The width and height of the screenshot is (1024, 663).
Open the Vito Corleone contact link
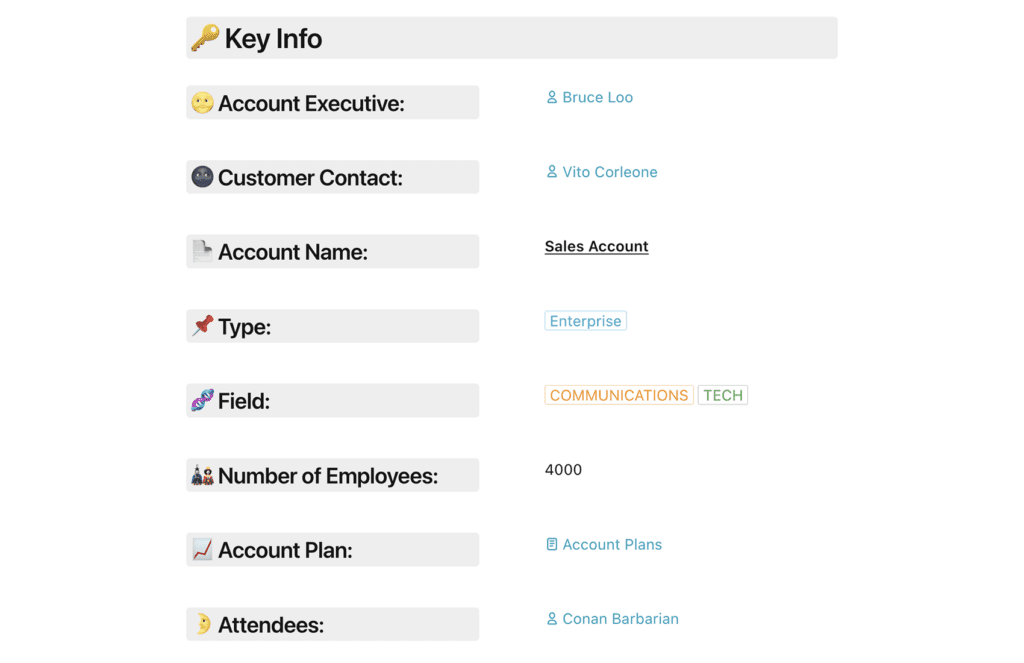pyautogui.click(x=609, y=172)
